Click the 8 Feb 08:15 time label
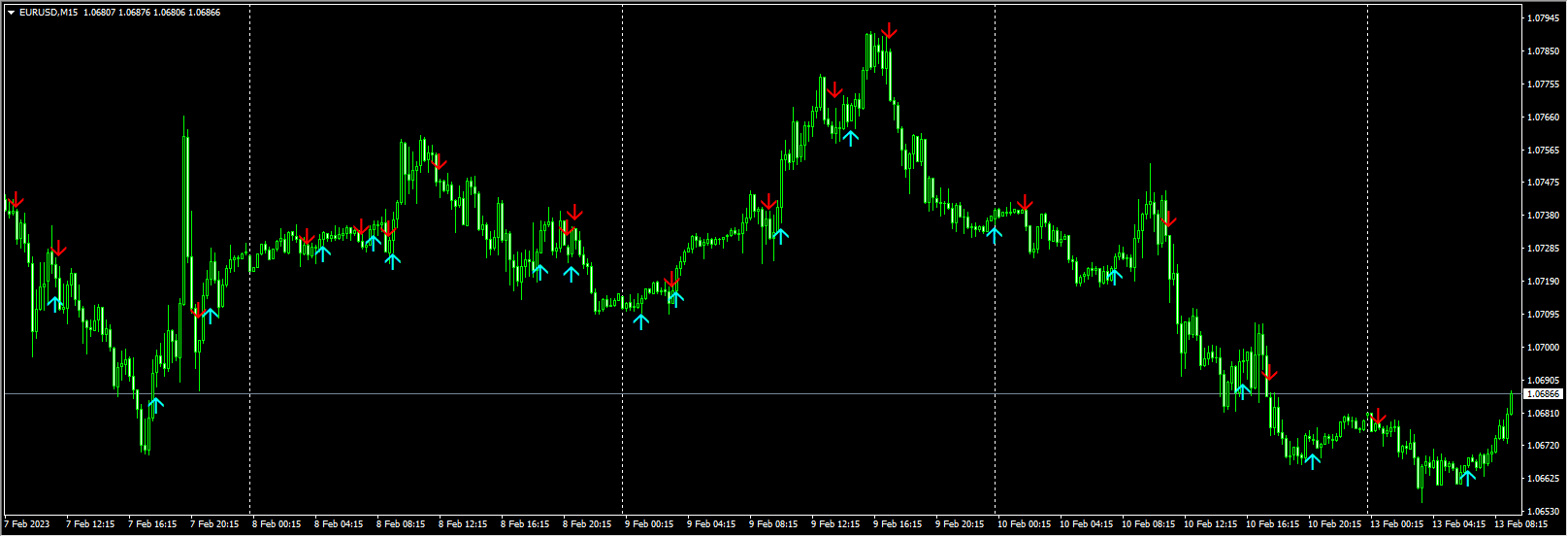This screenshot has width=1568, height=537. 401,524
